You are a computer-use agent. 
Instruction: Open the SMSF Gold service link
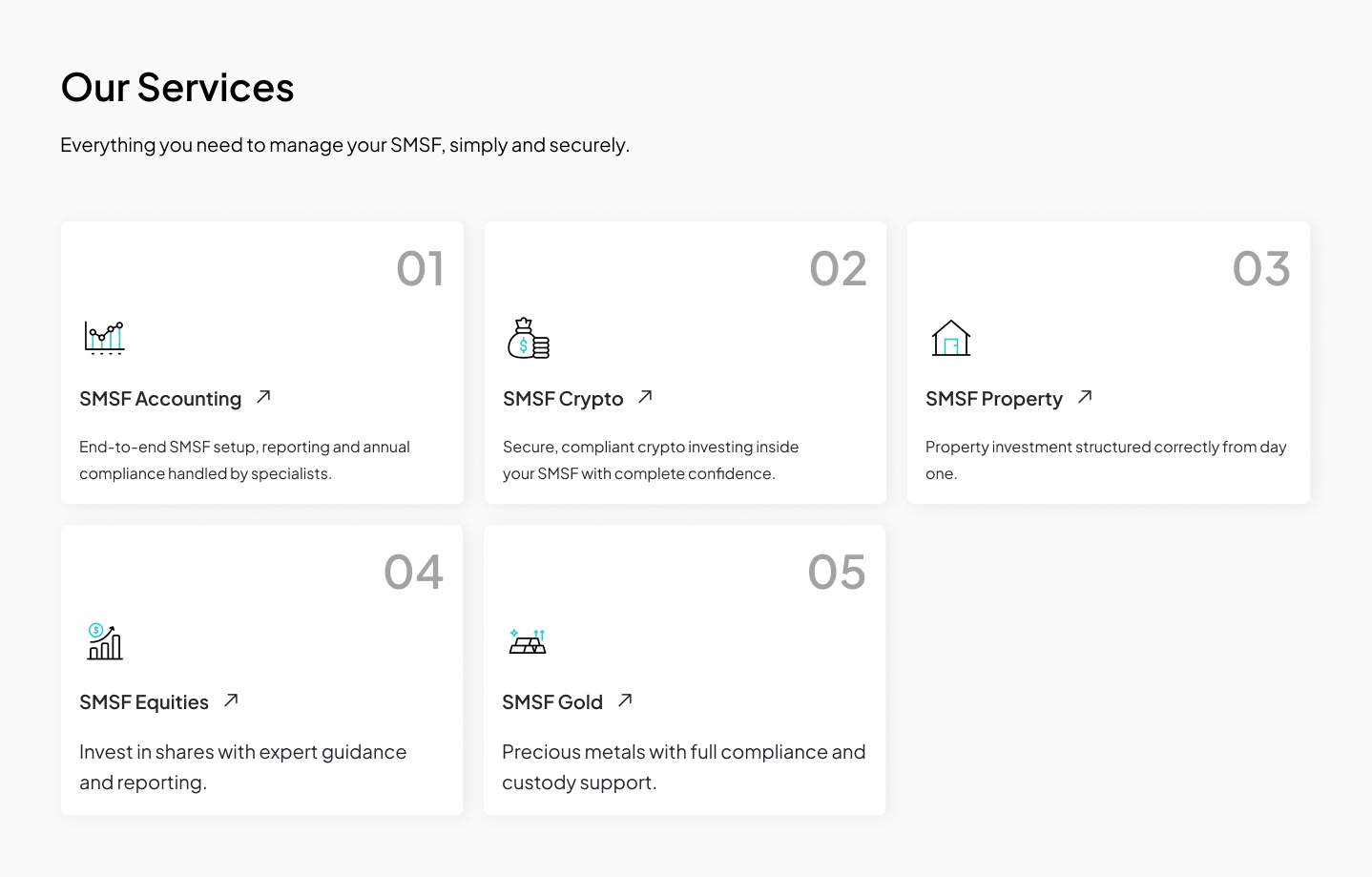point(552,702)
